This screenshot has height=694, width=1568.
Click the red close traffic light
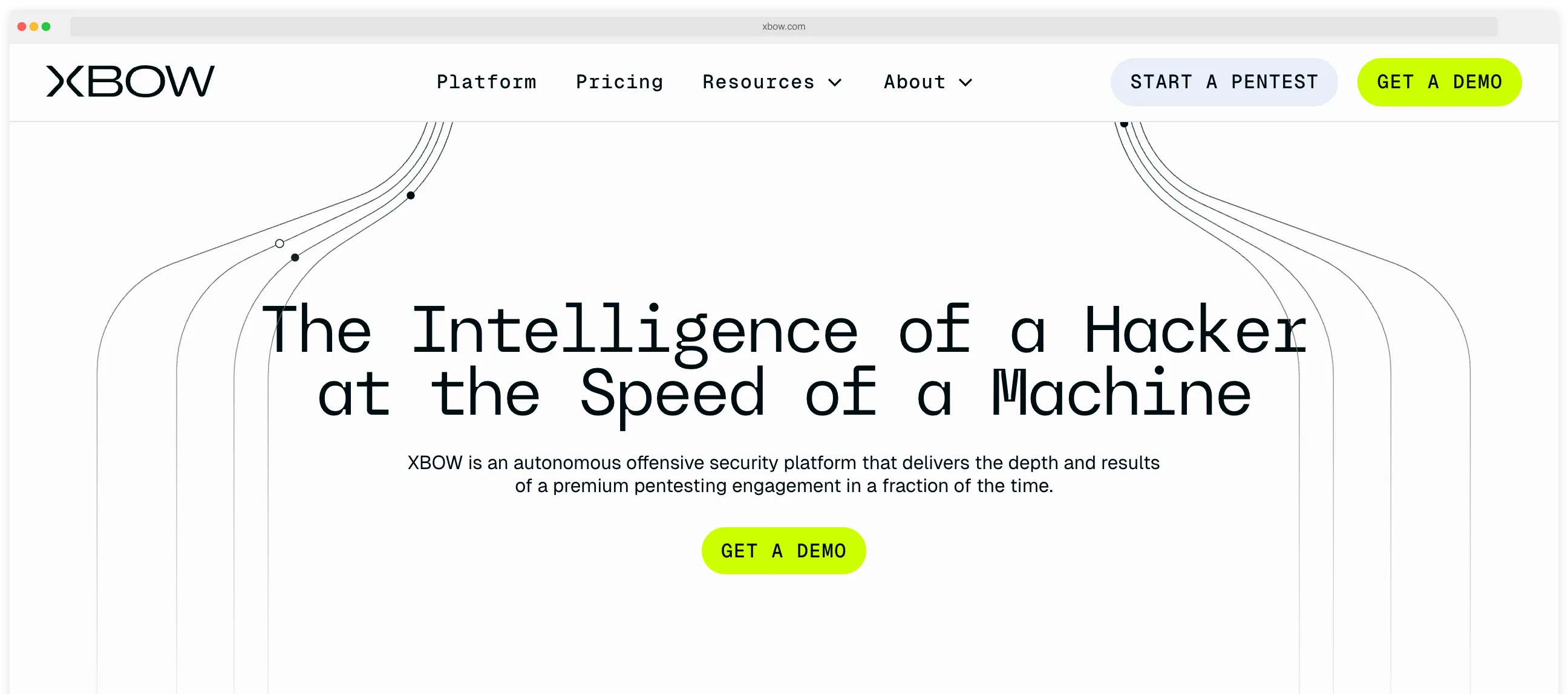click(x=21, y=26)
